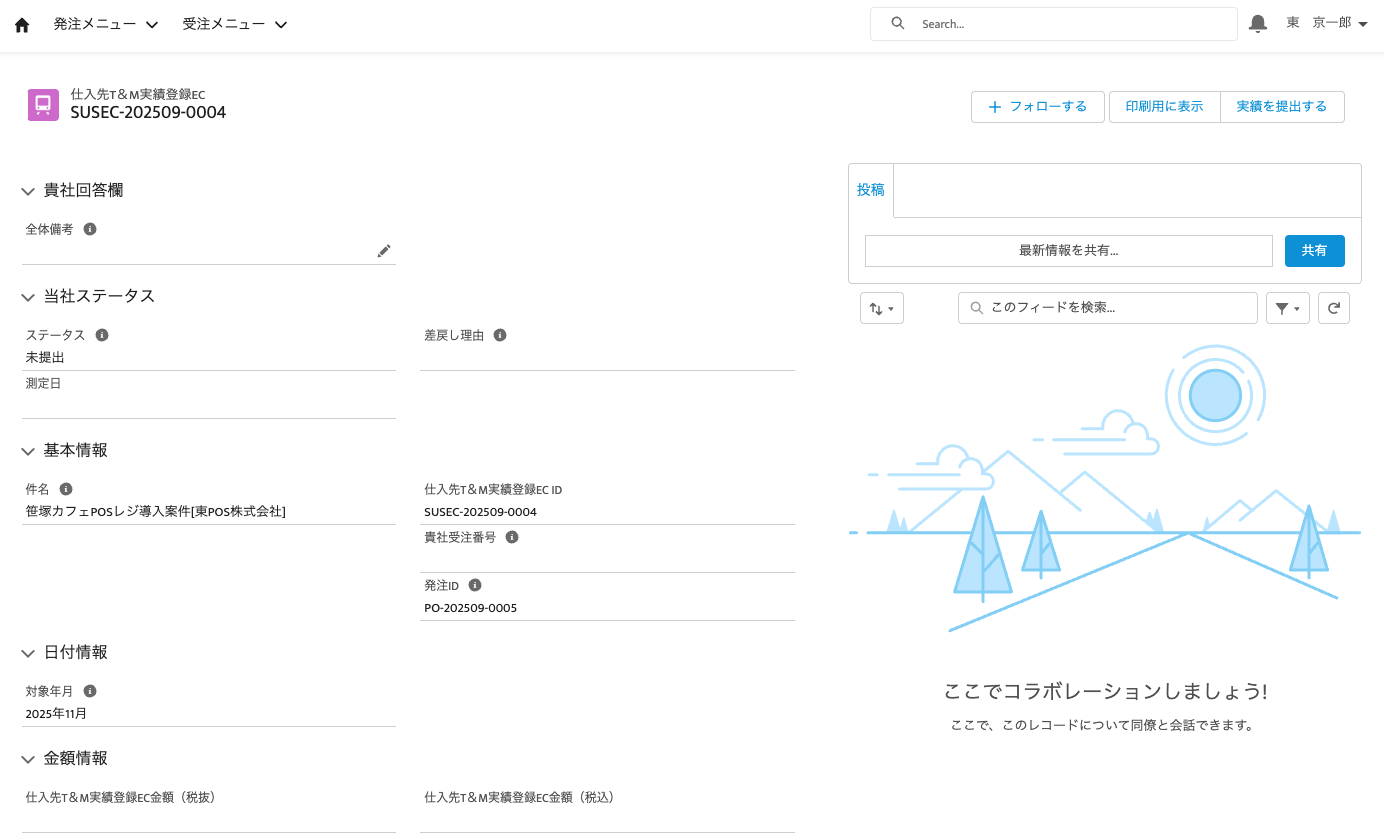Click the PO-202509-0005 value
The width and height of the screenshot is (1384, 833).
coord(471,608)
